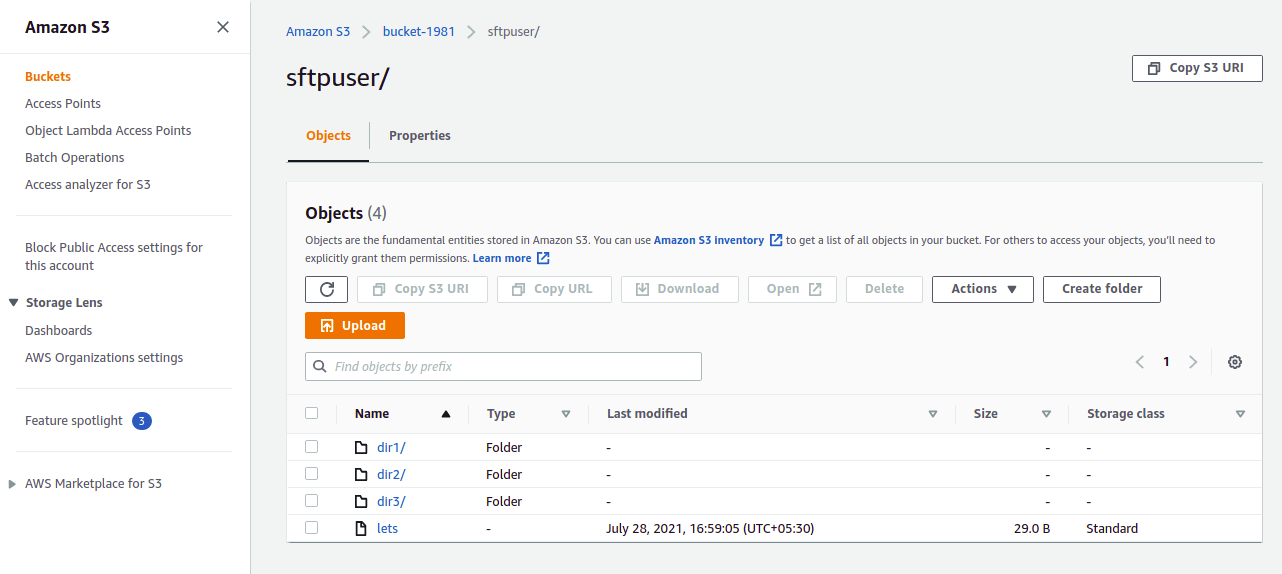This screenshot has height=574, width=1282.
Task: Sort by Name ascending arrow
Action: point(446,414)
